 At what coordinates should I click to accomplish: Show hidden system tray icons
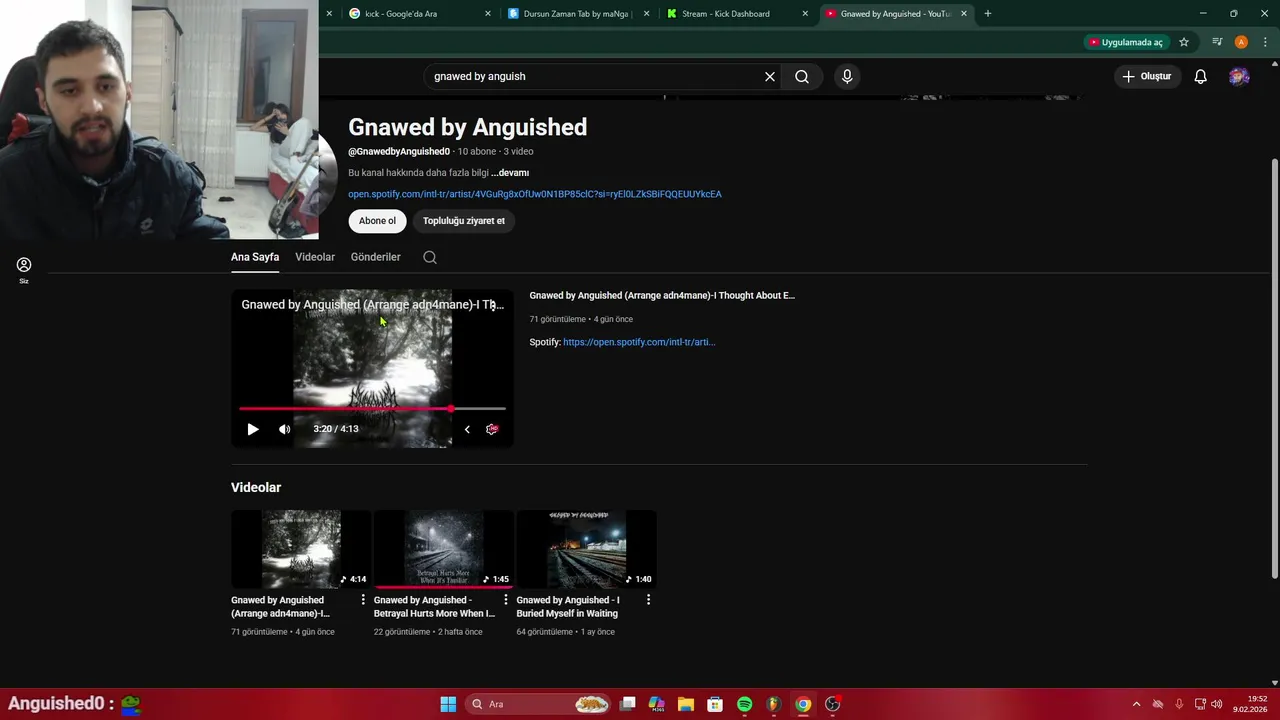pos(1136,704)
